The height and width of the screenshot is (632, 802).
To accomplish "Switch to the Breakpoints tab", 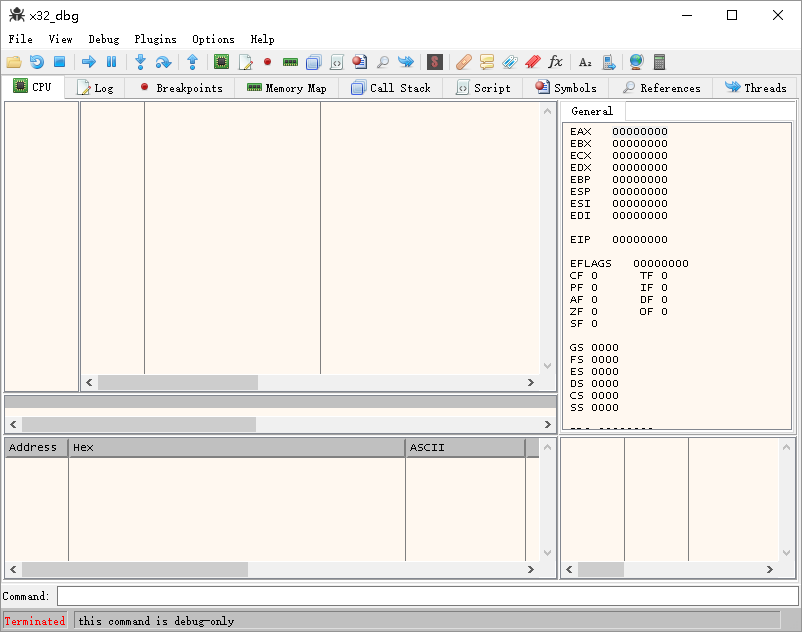I will tap(180, 88).
